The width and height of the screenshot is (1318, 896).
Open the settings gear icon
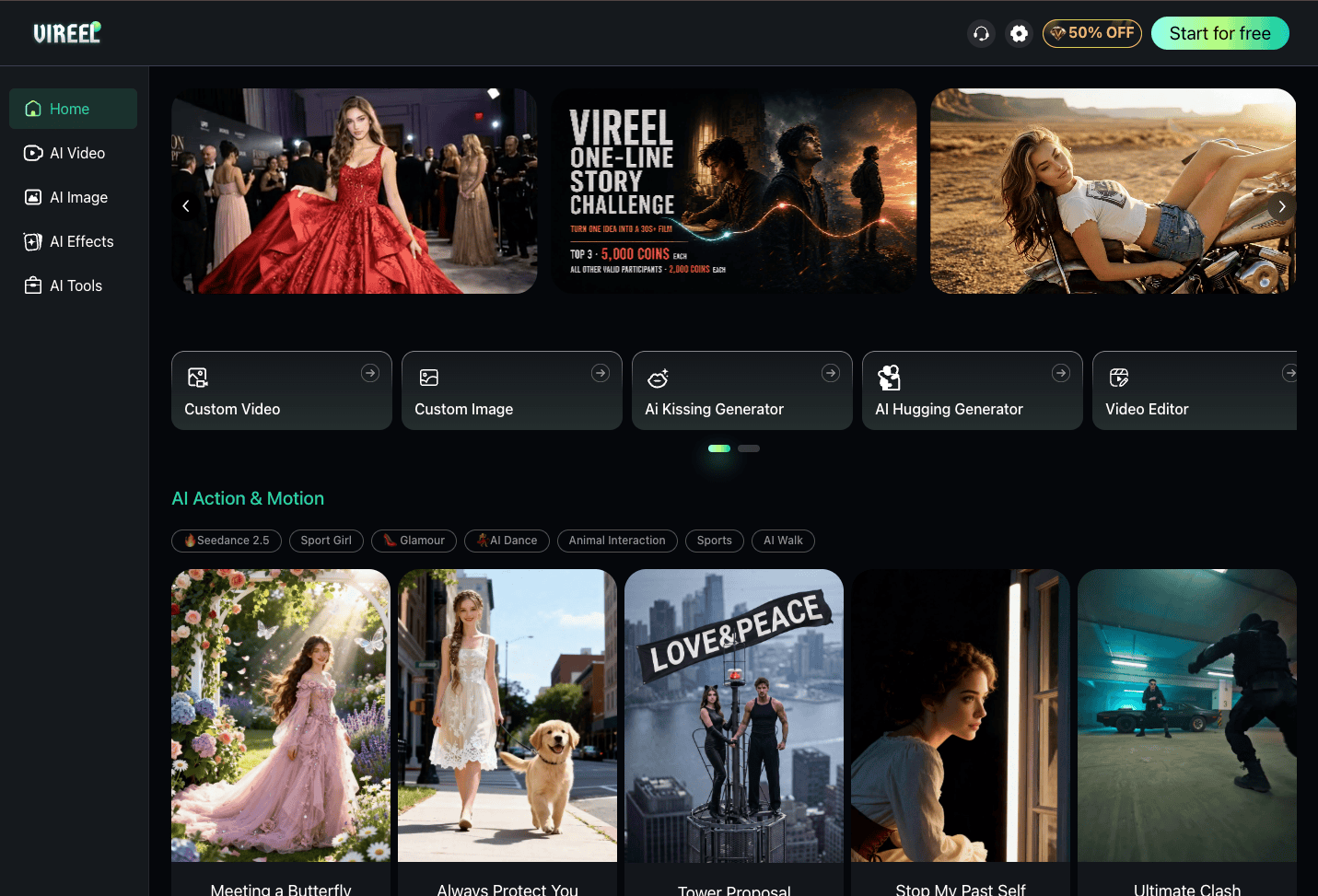click(1019, 33)
